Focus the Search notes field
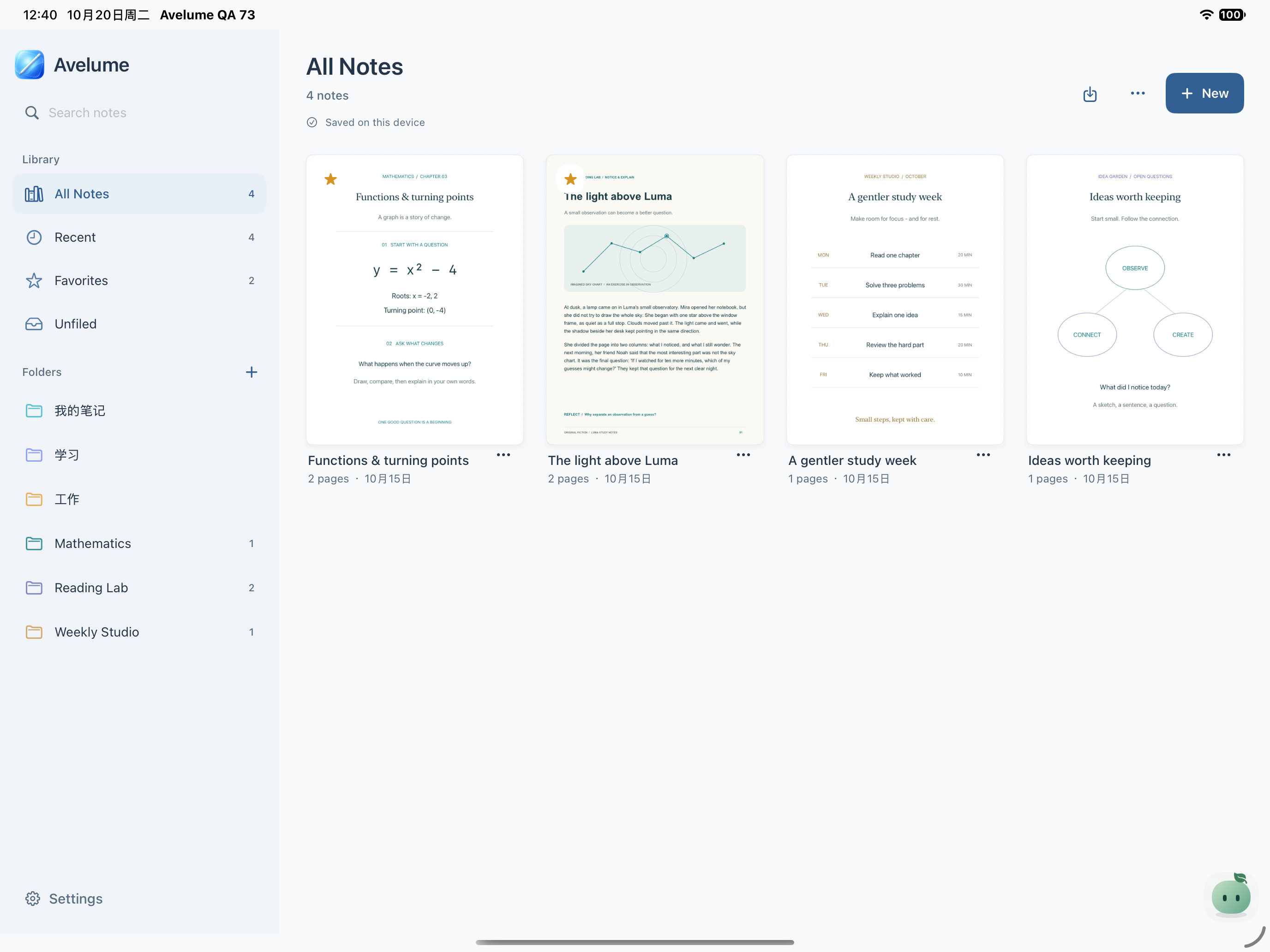Image resolution: width=1270 pixels, height=952 pixels. click(x=139, y=113)
